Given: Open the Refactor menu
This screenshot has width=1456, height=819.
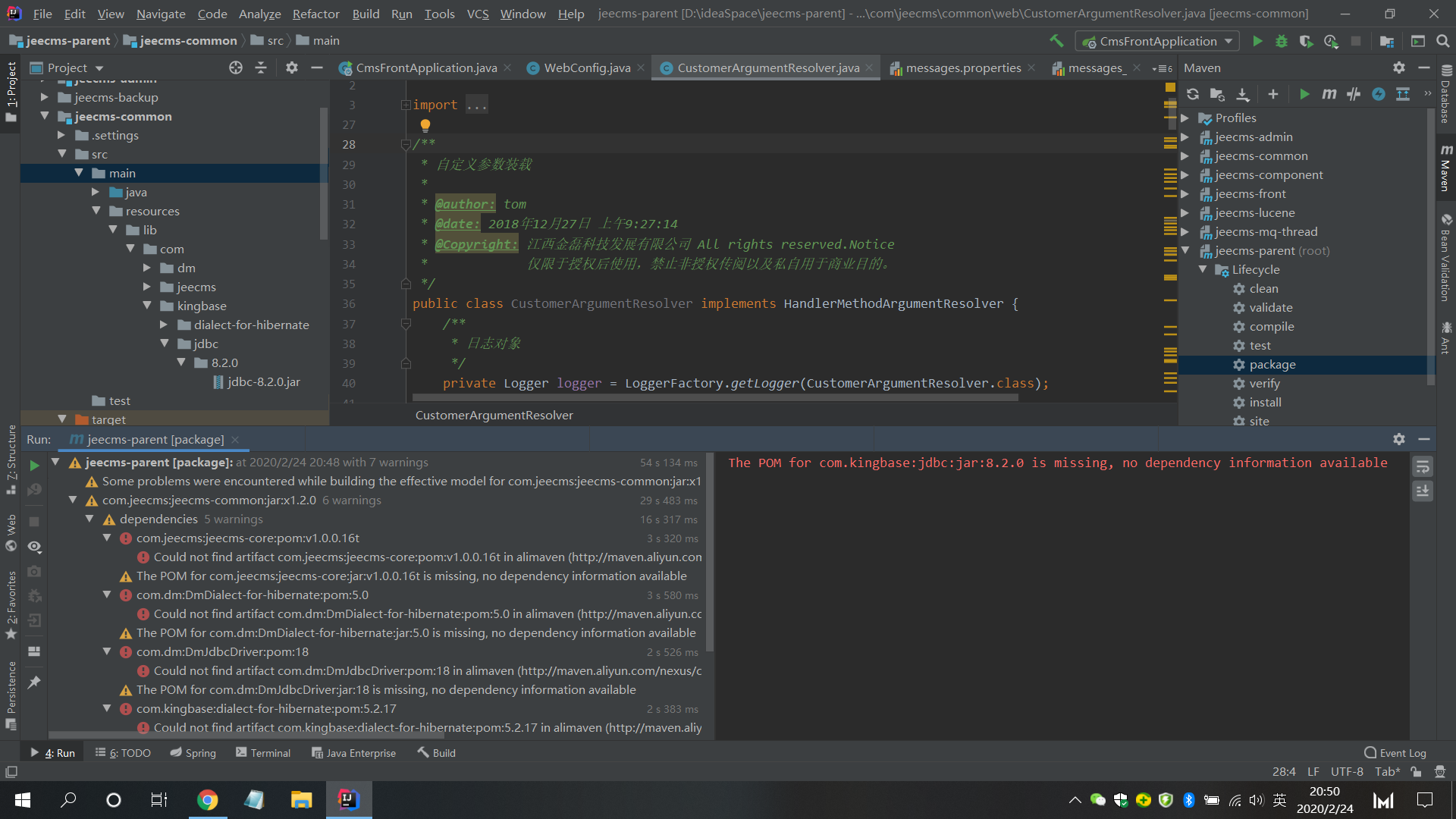Looking at the screenshot, I should coord(315,14).
